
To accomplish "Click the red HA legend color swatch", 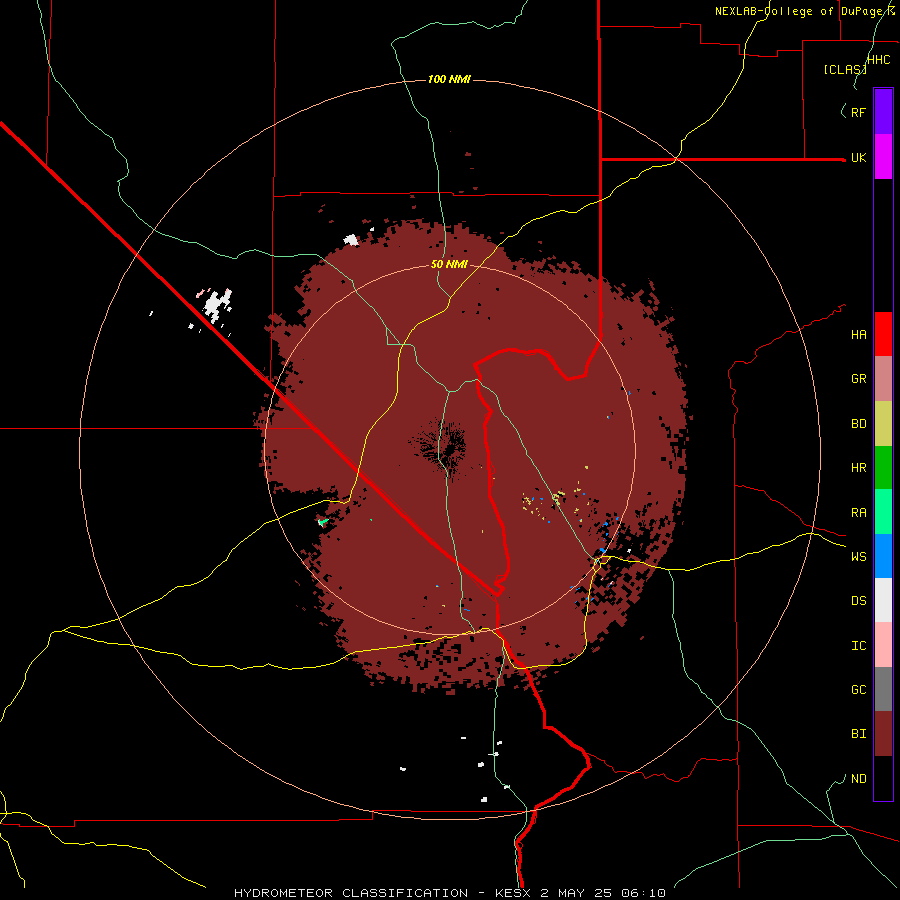I will (x=883, y=334).
